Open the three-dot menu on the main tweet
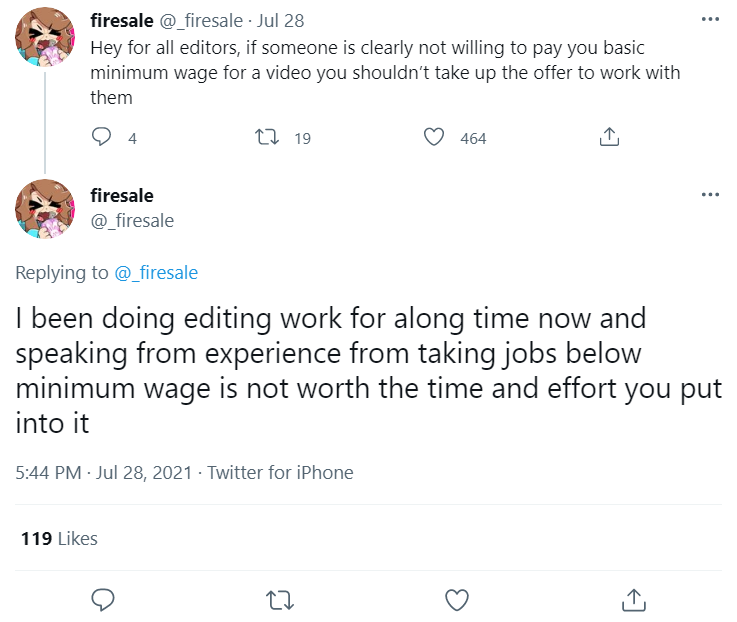Screen dimensions: 737x622 tap(710, 194)
